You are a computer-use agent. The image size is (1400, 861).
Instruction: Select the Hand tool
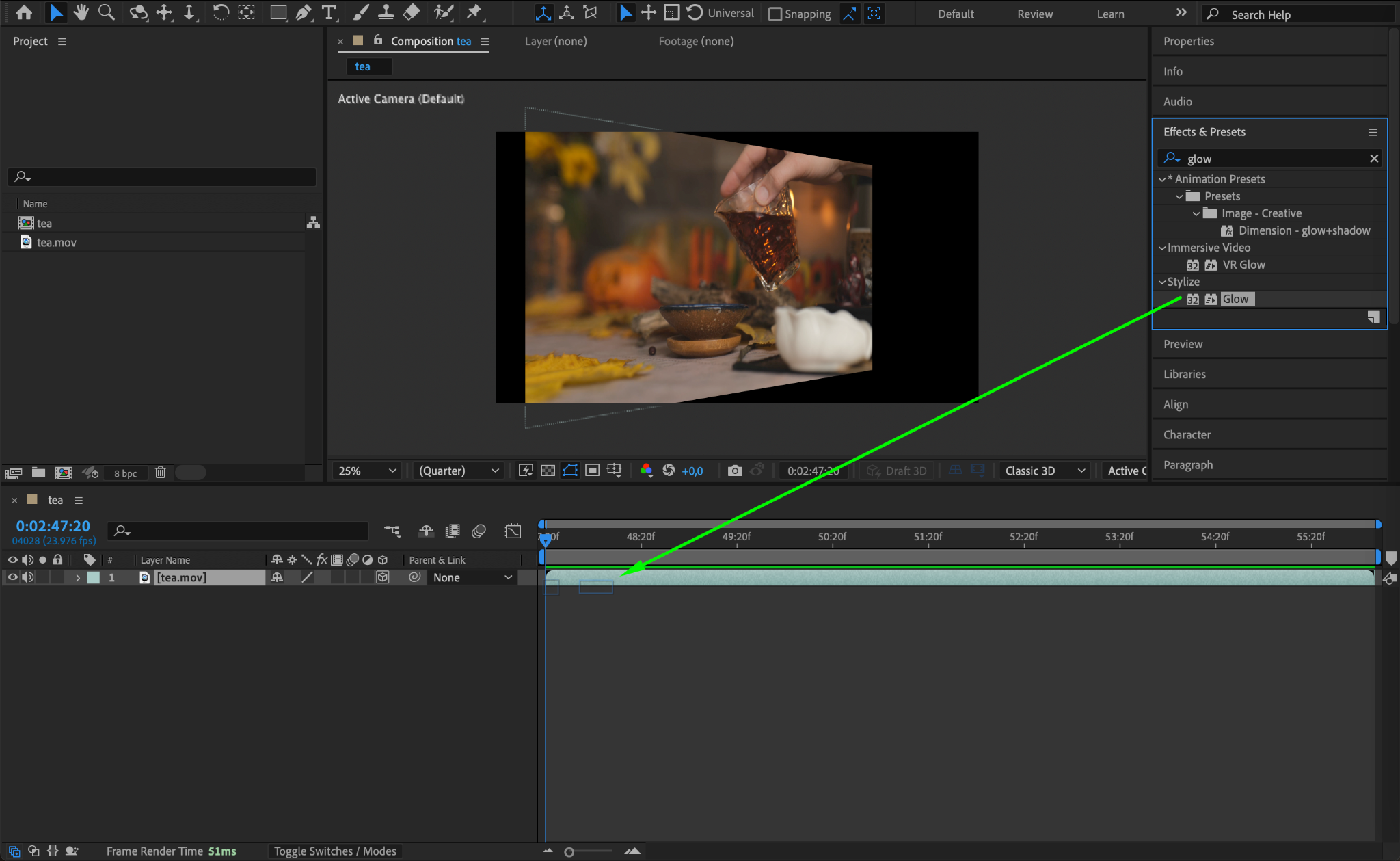[x=81, y=12]
